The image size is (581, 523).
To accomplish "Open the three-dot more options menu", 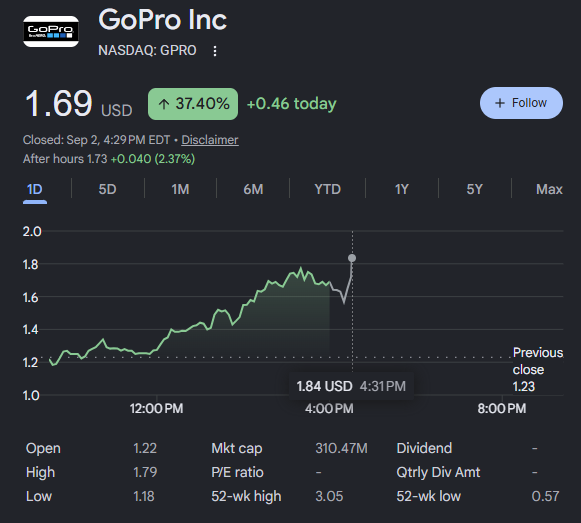I will coord(215,51).
